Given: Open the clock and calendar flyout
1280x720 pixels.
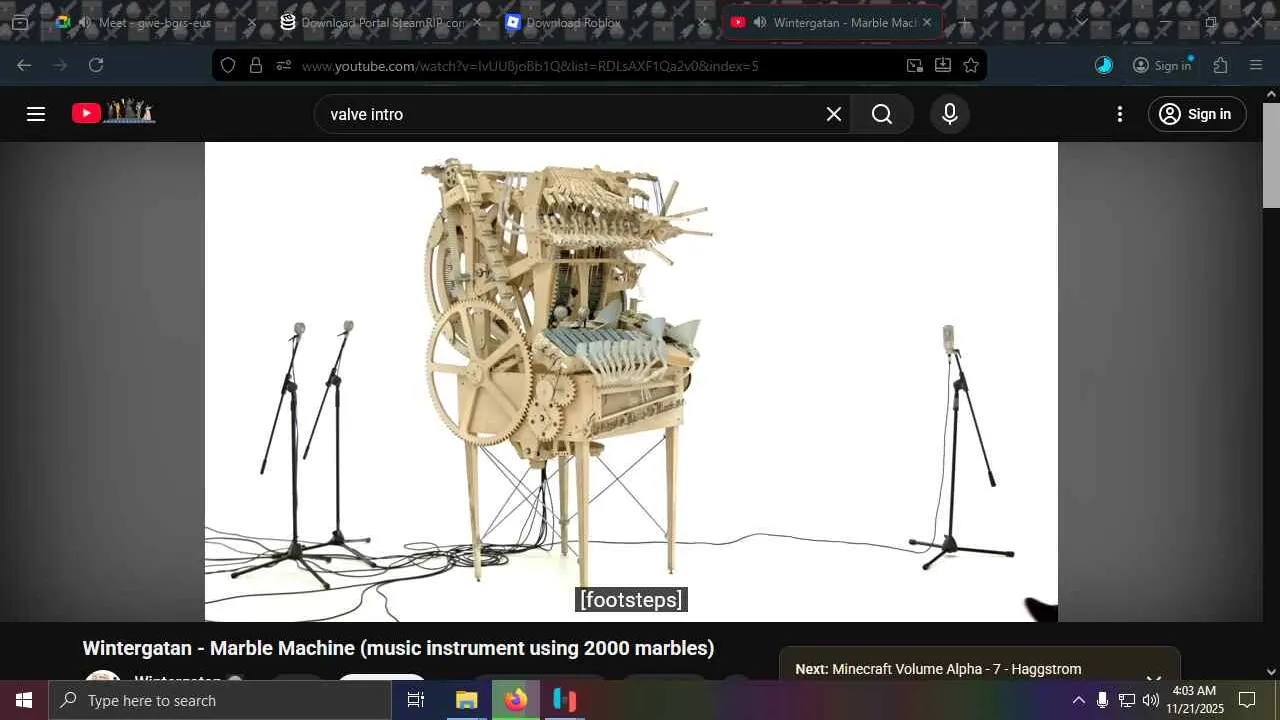Looking at the screenshot, I should click(1195, 700).
